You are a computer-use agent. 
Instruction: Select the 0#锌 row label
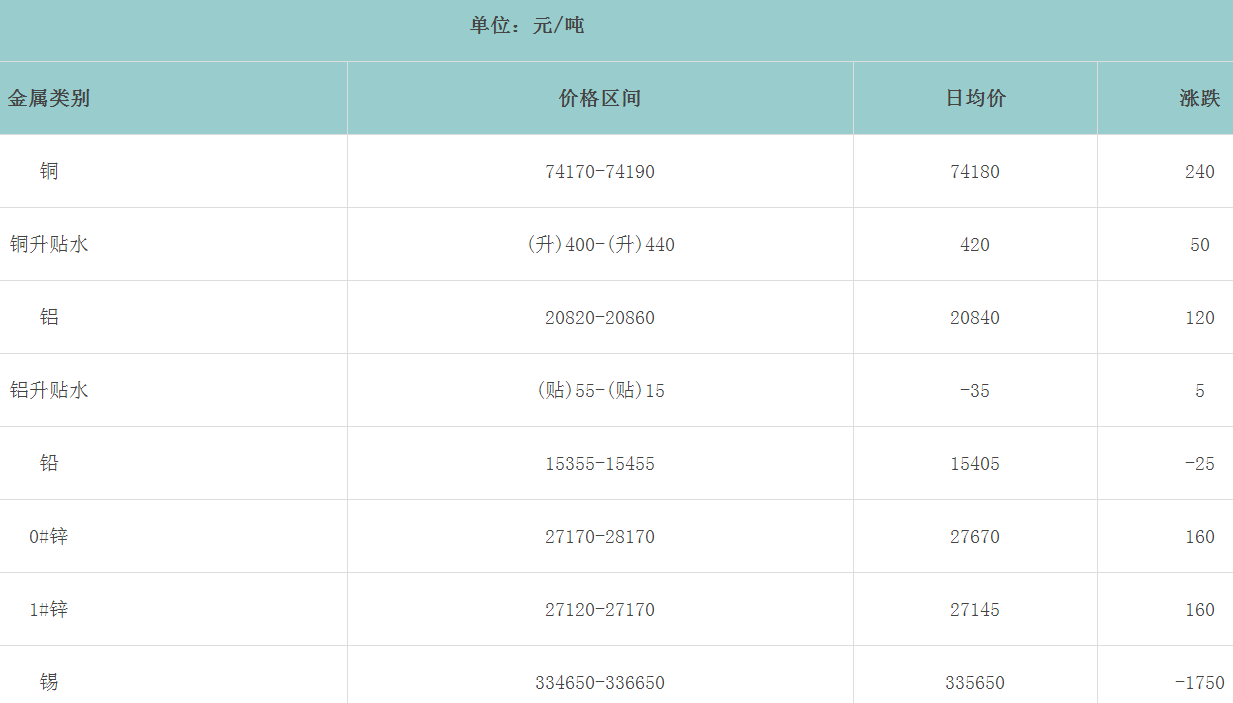[49, 536]
